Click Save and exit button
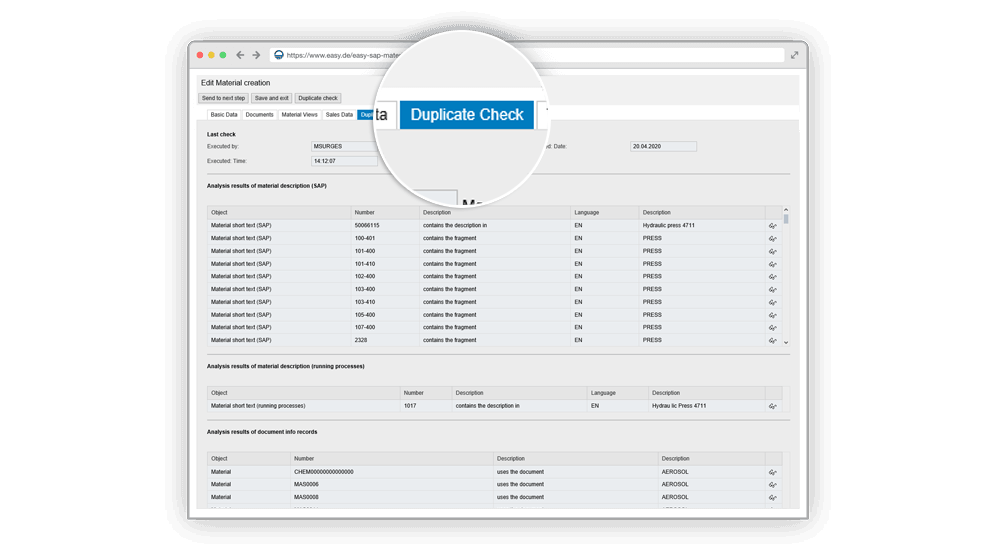The image size is (1000, 560). [272, 98]
